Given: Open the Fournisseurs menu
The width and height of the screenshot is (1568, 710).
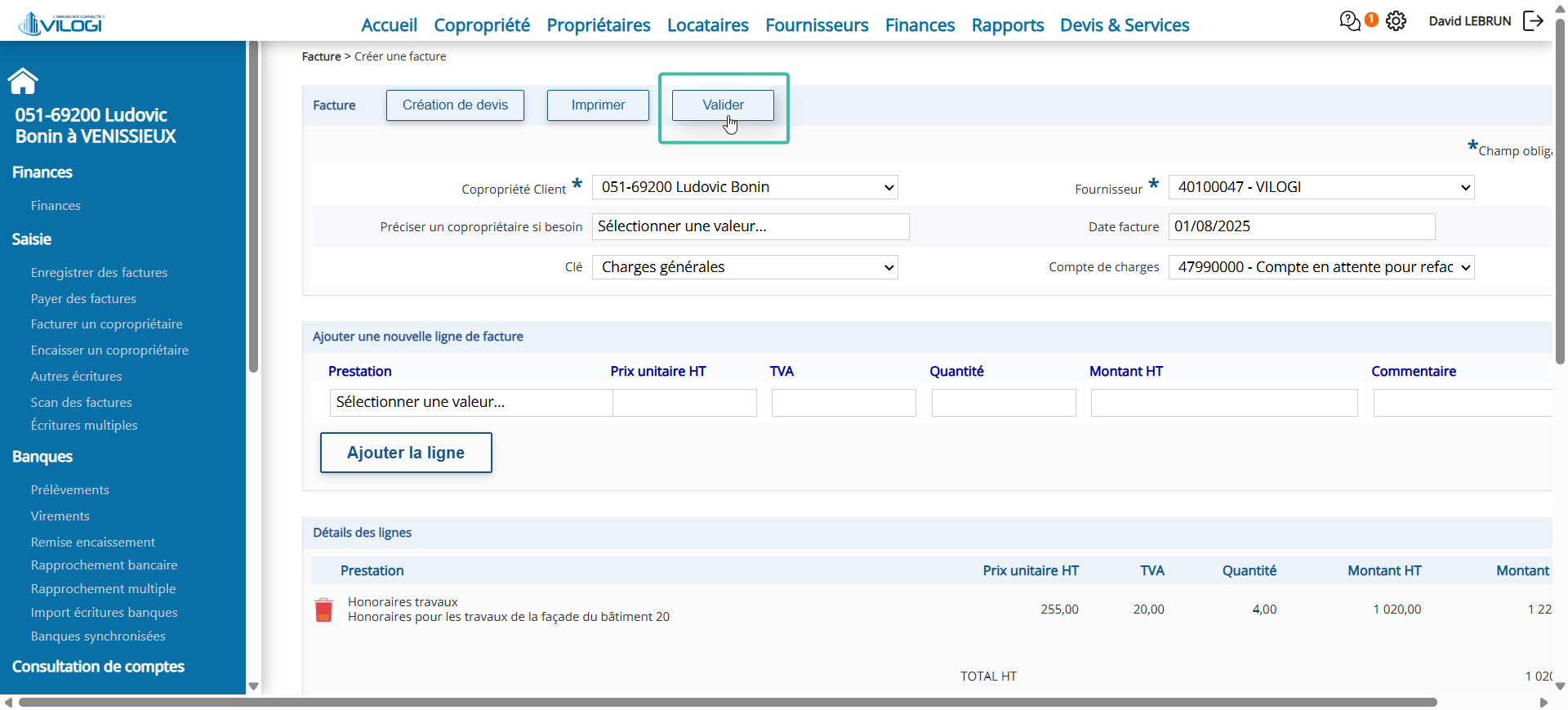Looking at the screenshot, I should pyautogui.click(x=817, y=25).
